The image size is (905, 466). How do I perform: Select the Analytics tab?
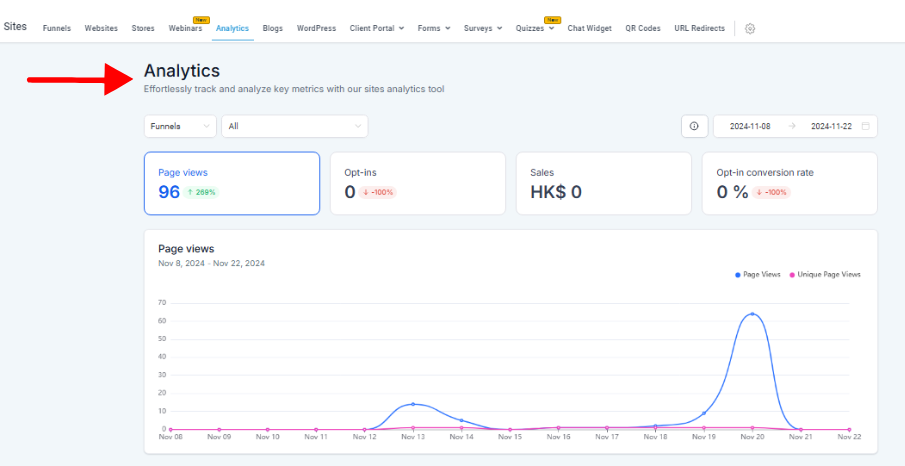(x=233, y=28)
